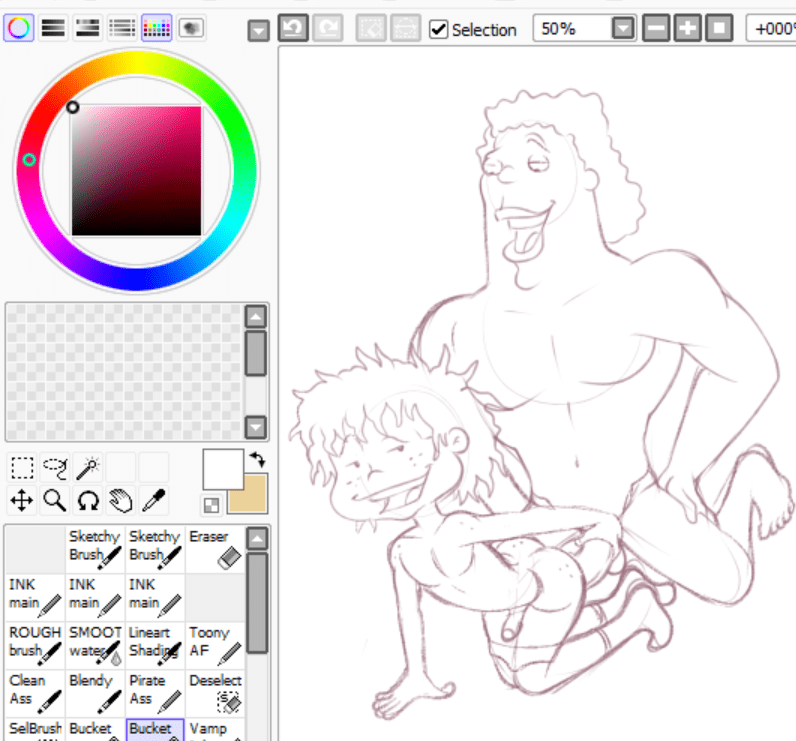
Task: Toggle the color wheel panel
Action: (x=18, y=28)
